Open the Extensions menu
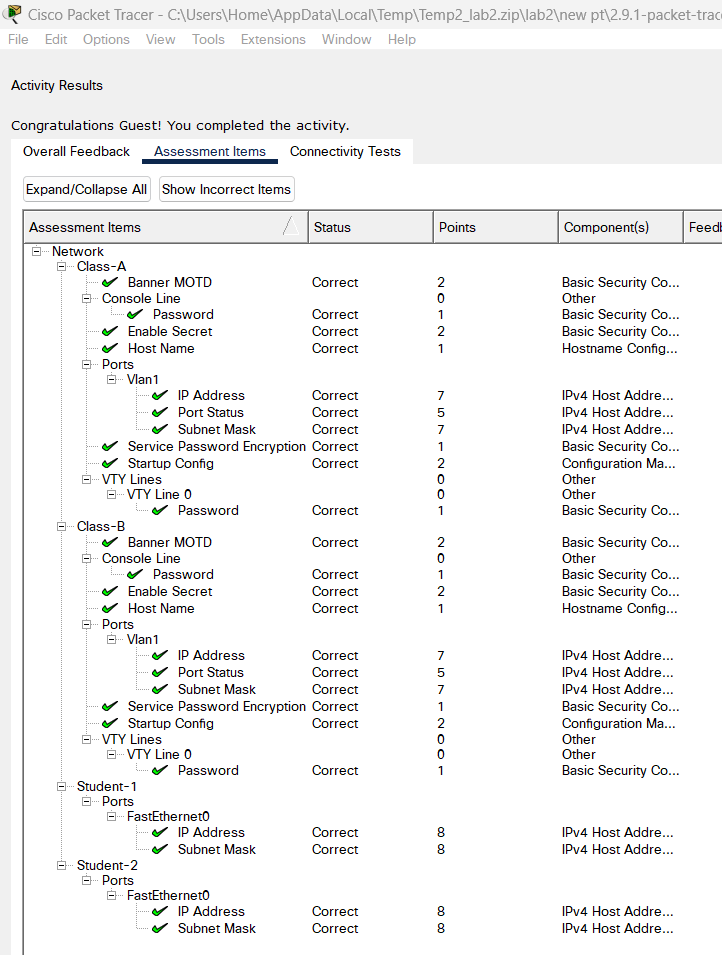The width and height of the screenshot is (722, 955). click(273, 40)
